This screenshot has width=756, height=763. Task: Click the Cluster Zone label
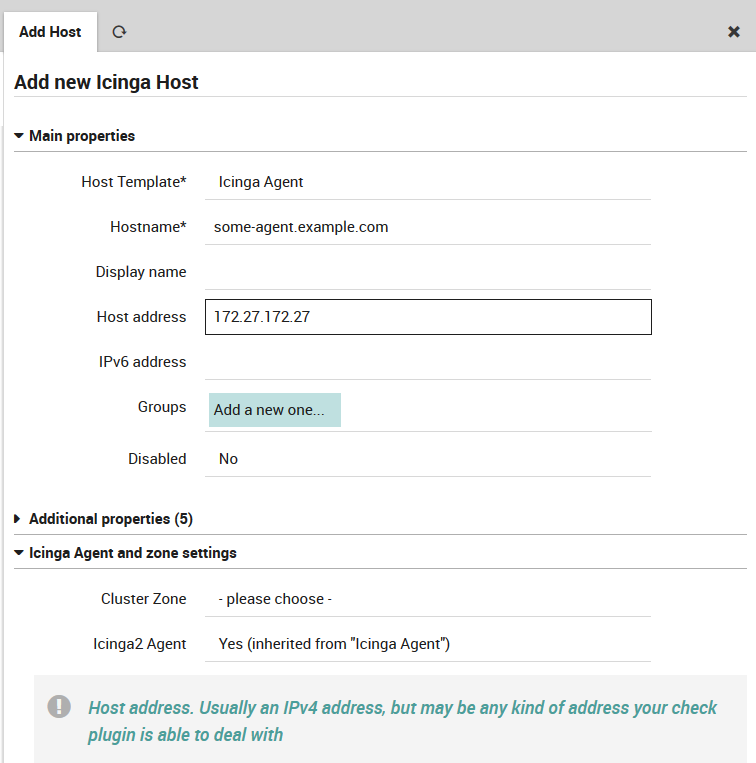(x=143, y=599)
